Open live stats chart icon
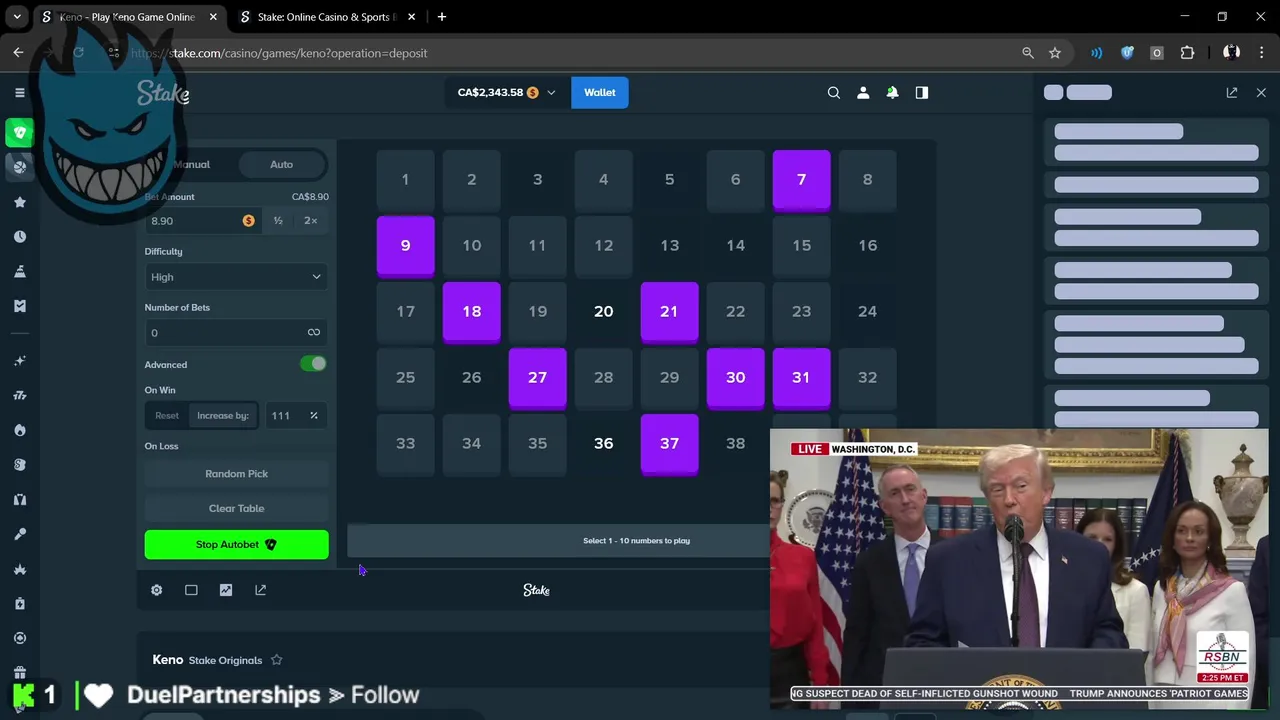The width and height of the screenshot is (1280, 720). tap(226, 590)
